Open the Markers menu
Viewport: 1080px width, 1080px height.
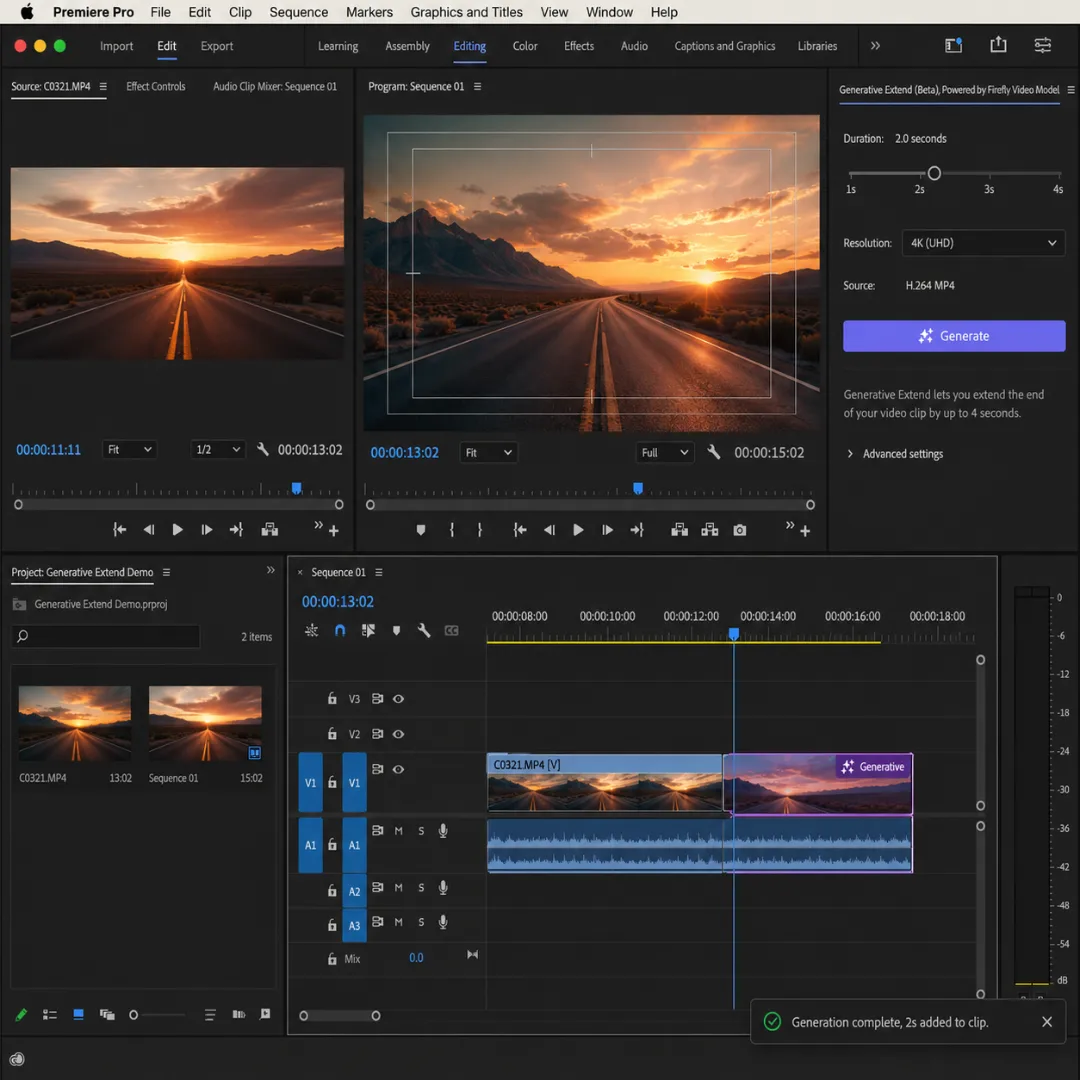coord(369,12)
